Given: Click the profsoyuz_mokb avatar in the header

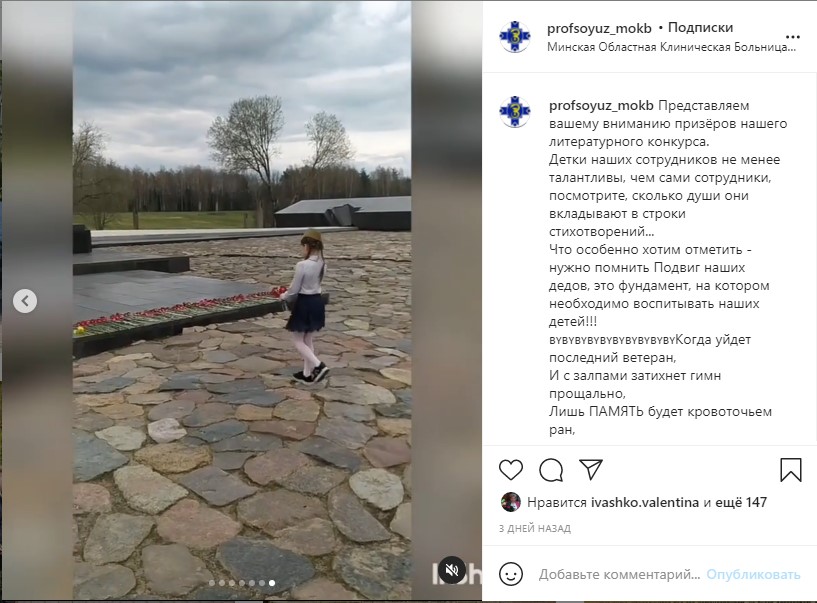Looking at the screenshot, I should [515, 36].
